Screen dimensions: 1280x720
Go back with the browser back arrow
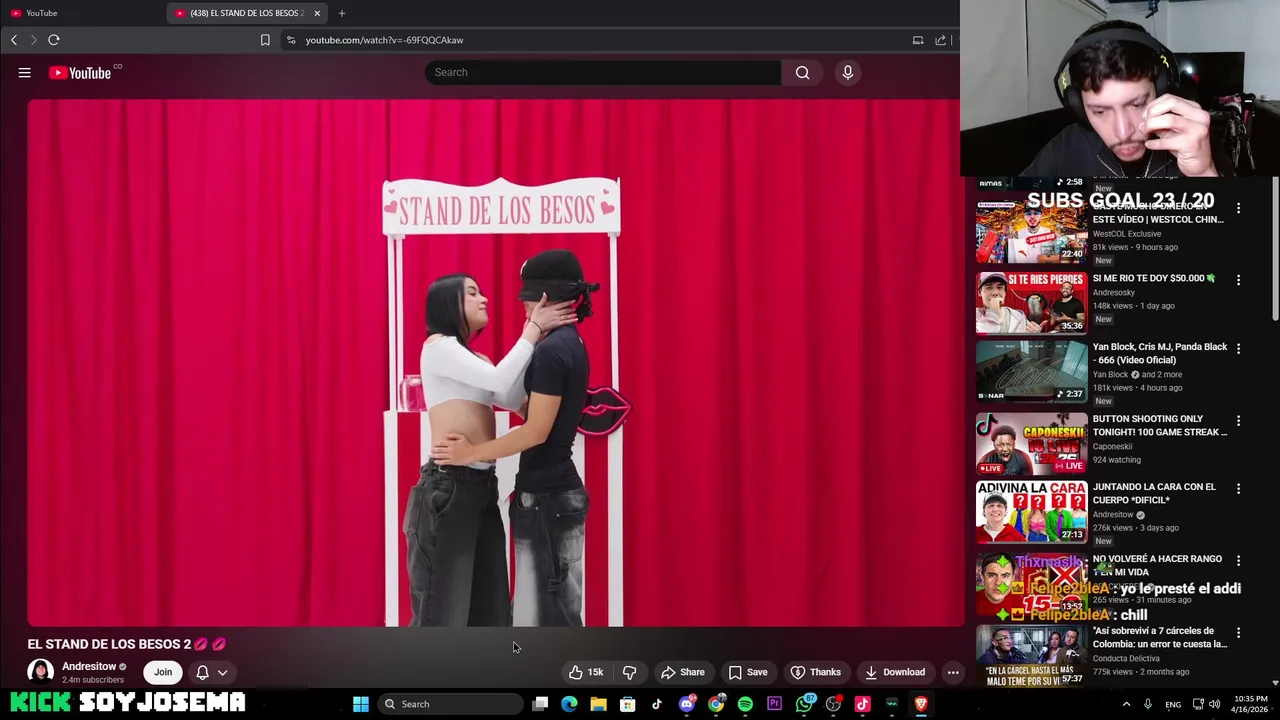coord(14,40)
